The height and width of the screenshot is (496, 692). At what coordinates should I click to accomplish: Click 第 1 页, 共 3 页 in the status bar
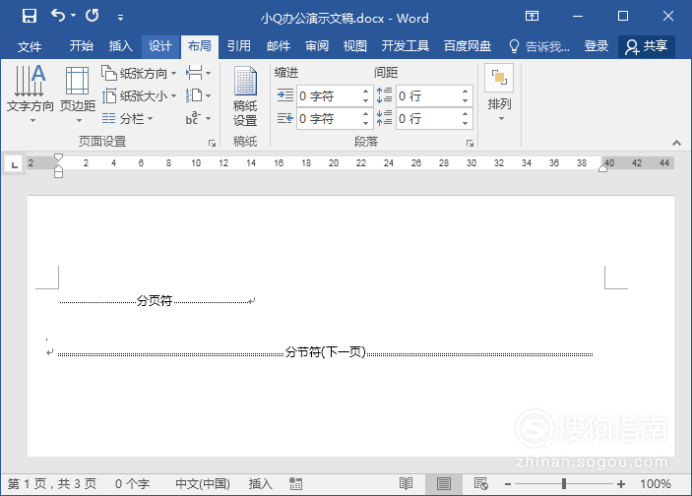click(52, 484)
